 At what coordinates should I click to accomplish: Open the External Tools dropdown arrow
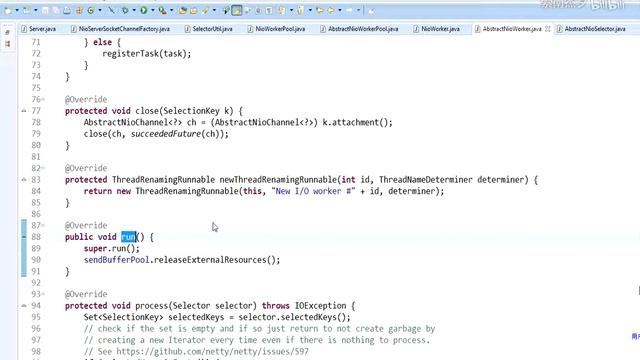click(x=171, y=11)
